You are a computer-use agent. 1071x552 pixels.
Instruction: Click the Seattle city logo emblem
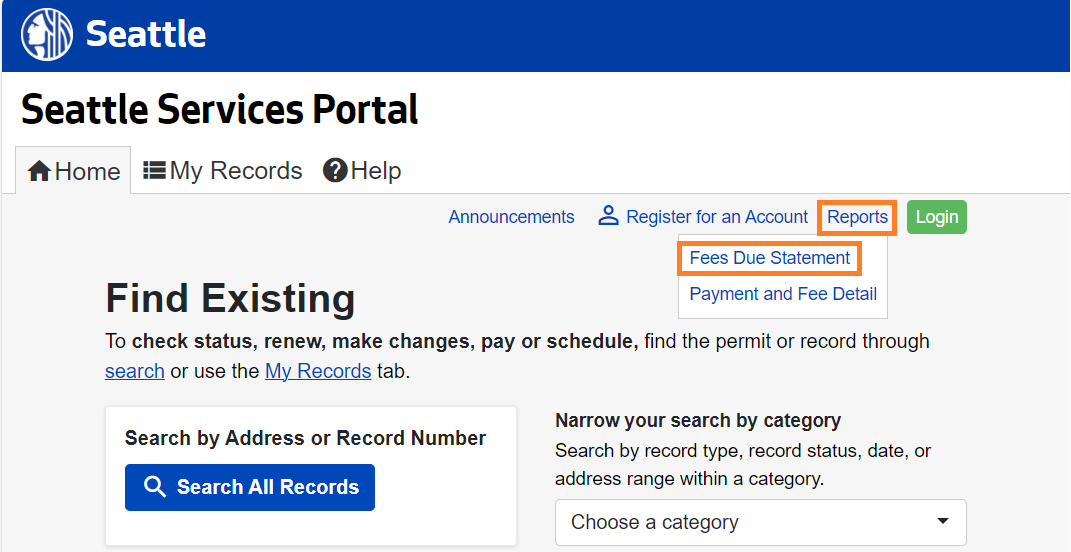click(x=47, y=35)
